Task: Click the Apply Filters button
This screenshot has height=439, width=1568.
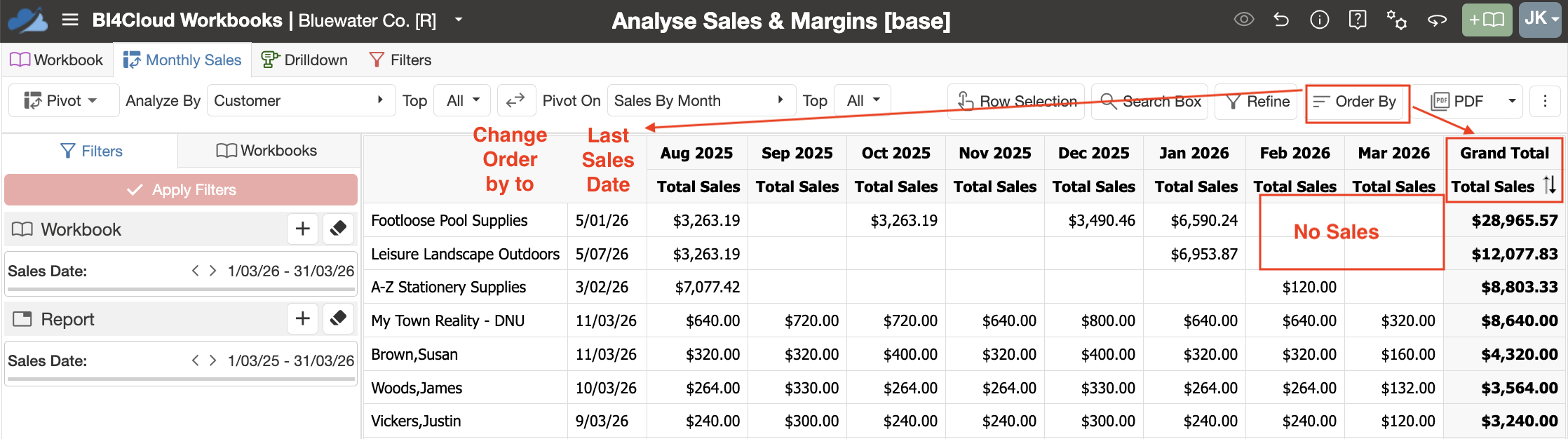Action: [181, 190]
